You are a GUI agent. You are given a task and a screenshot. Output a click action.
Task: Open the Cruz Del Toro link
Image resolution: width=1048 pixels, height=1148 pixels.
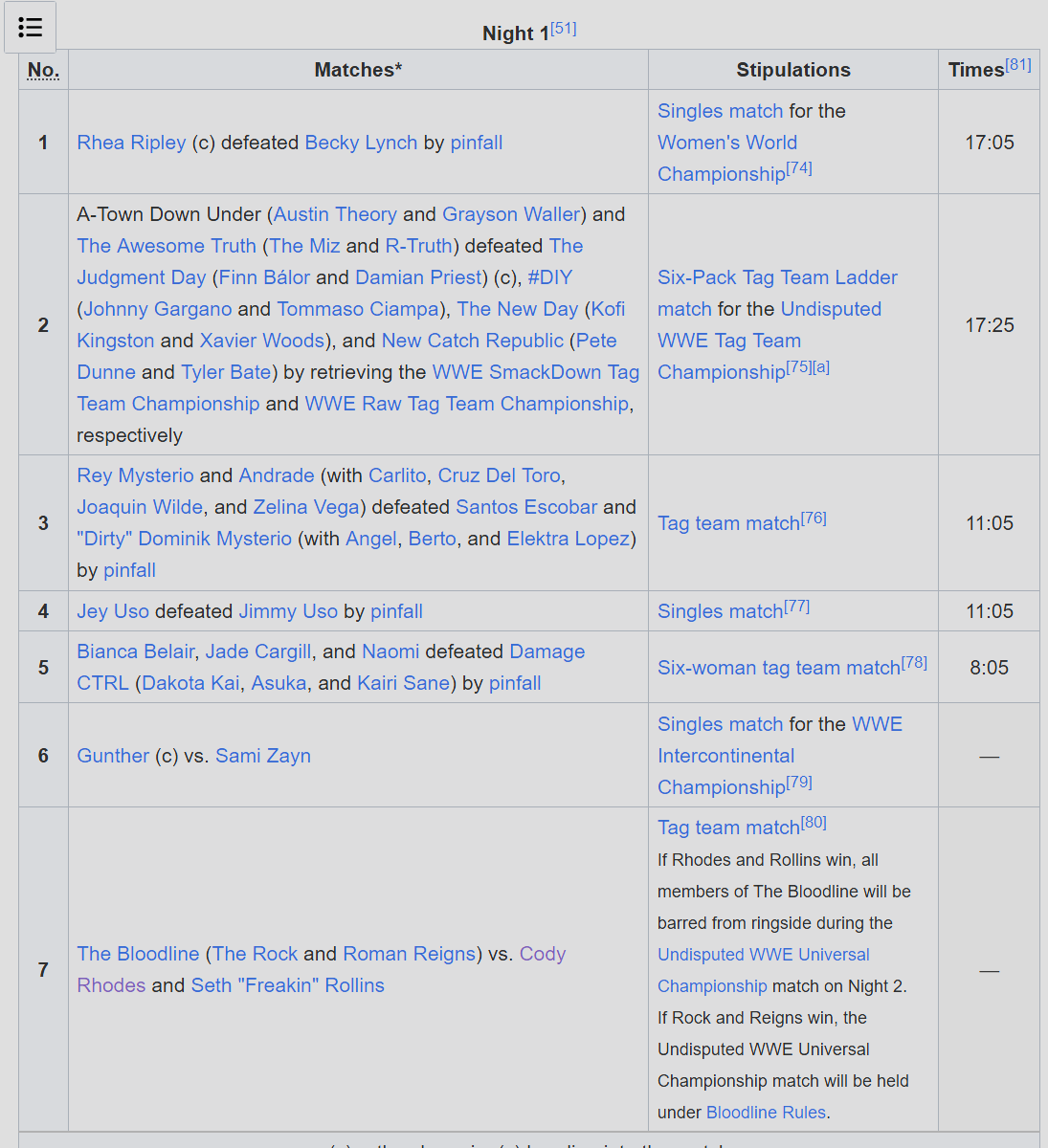click(500, 475)
